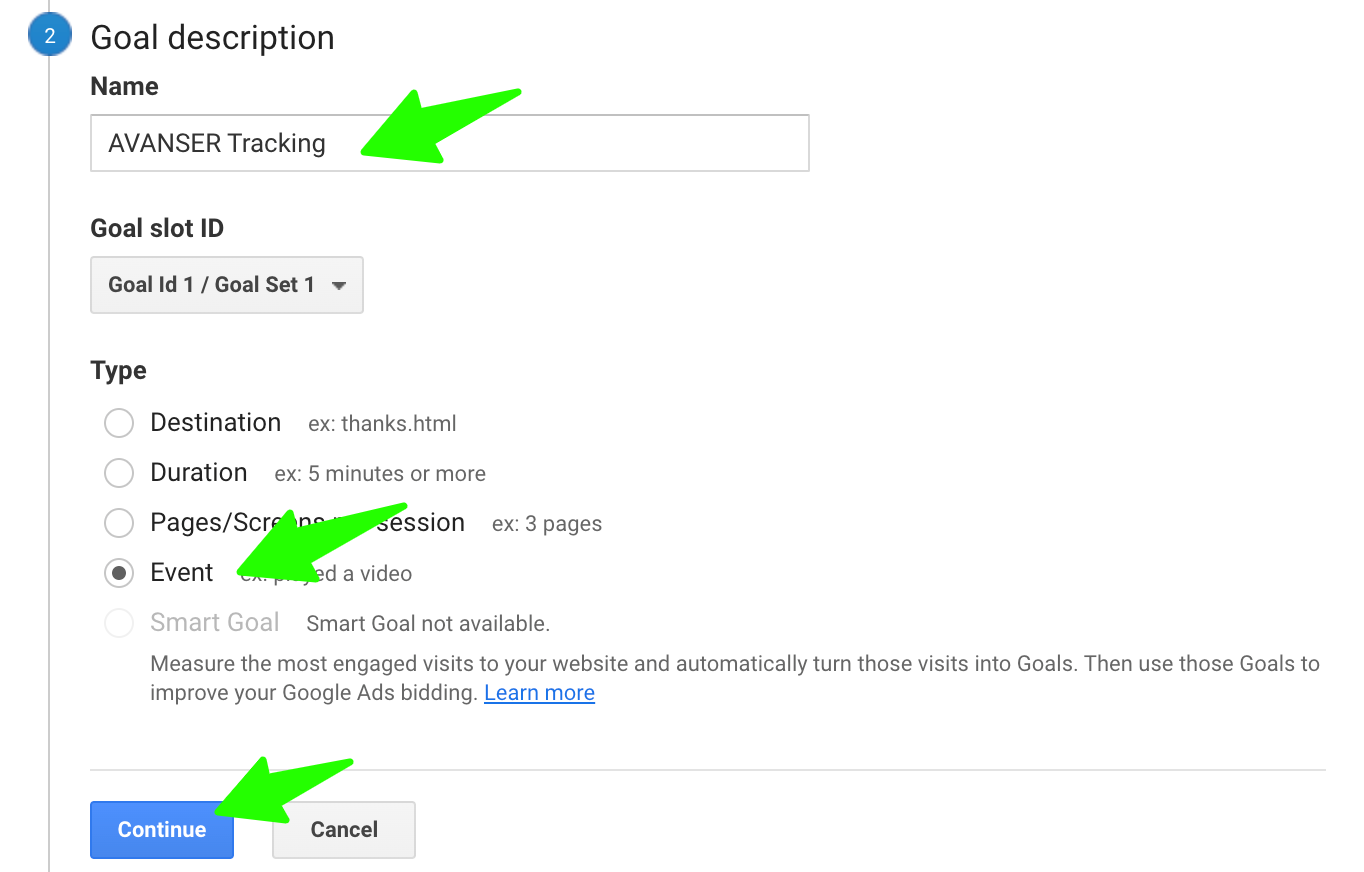Click the Smart Goal label text

[x=215, y=623]
